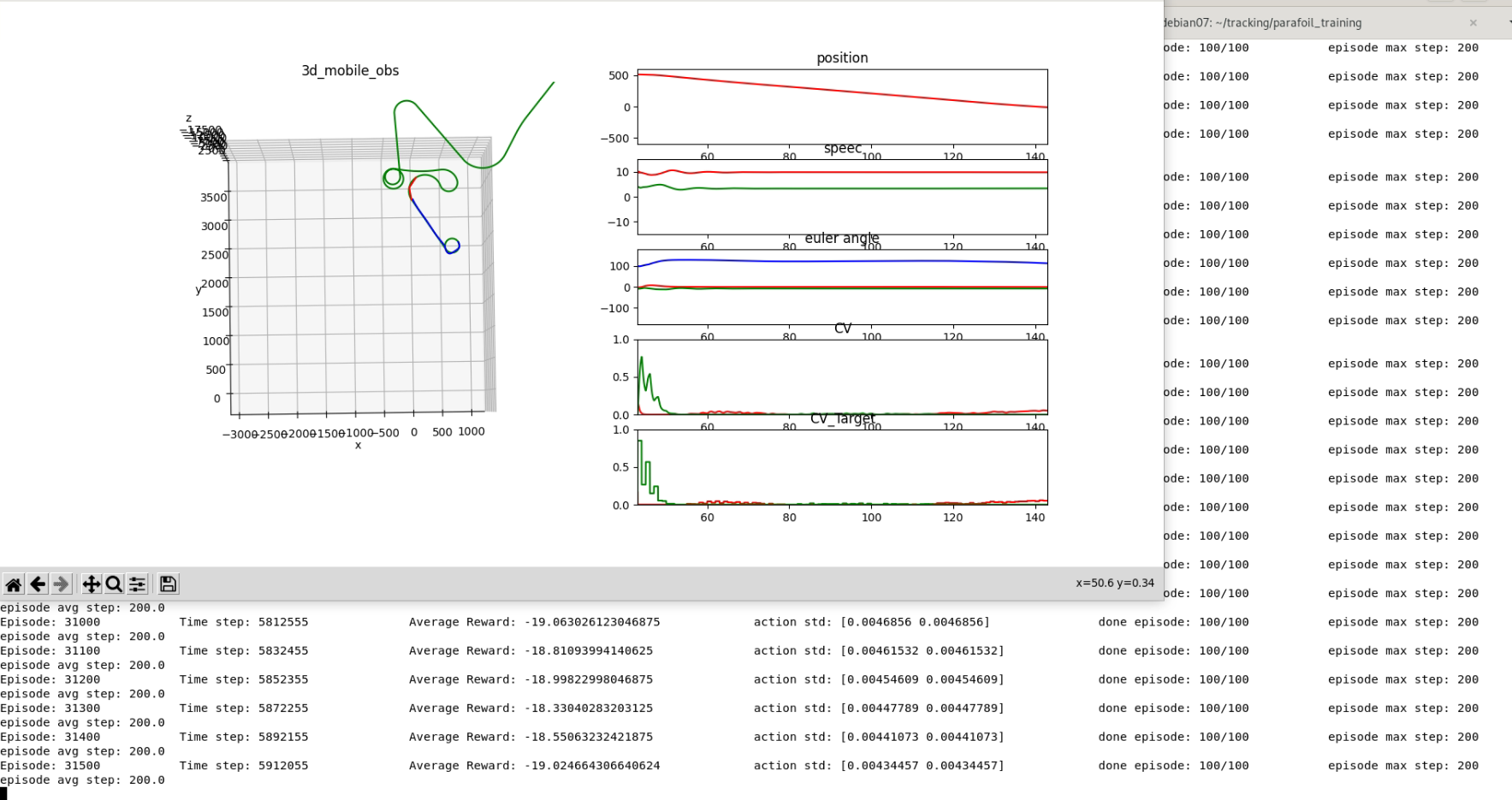Reset the plot view with the Home icon
1512x800 pixels.
coord(14,584)
